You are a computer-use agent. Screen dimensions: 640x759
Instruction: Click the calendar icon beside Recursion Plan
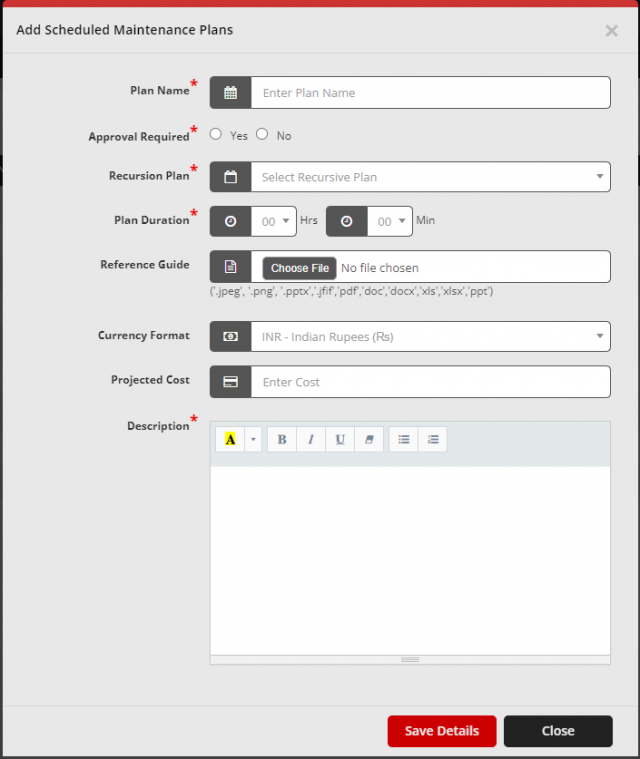230,177
